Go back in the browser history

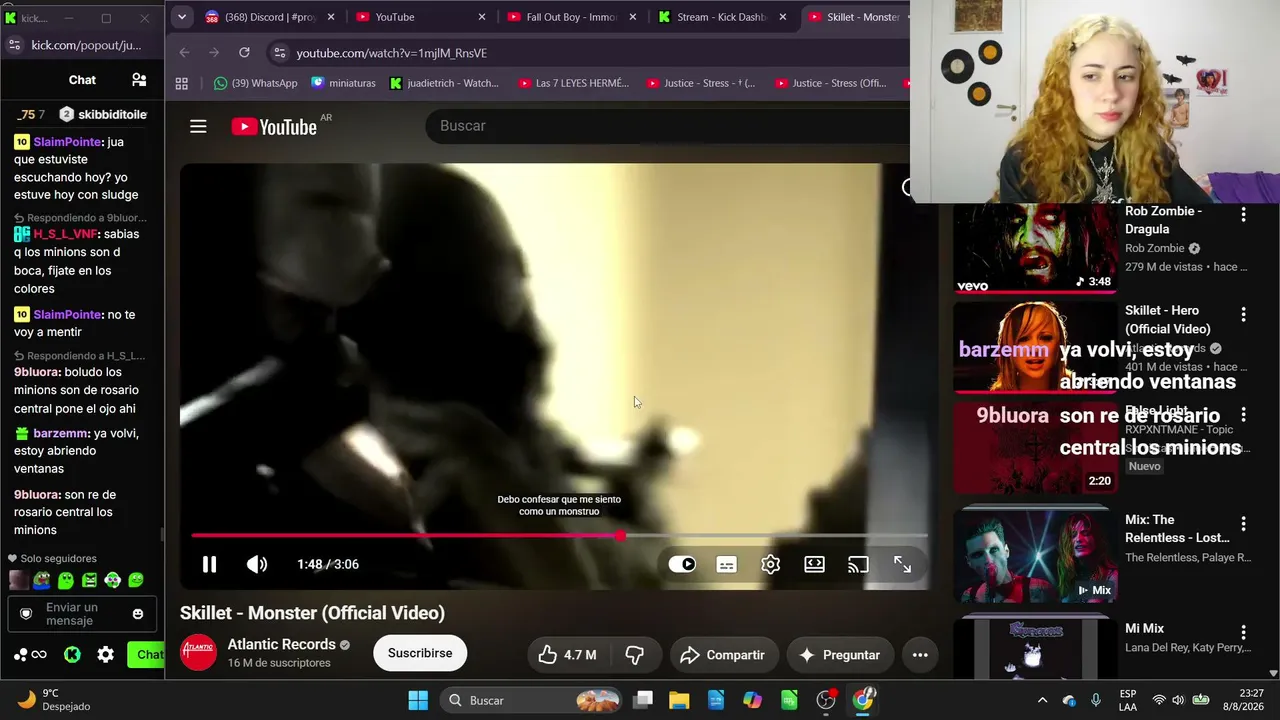coord(184,52)
